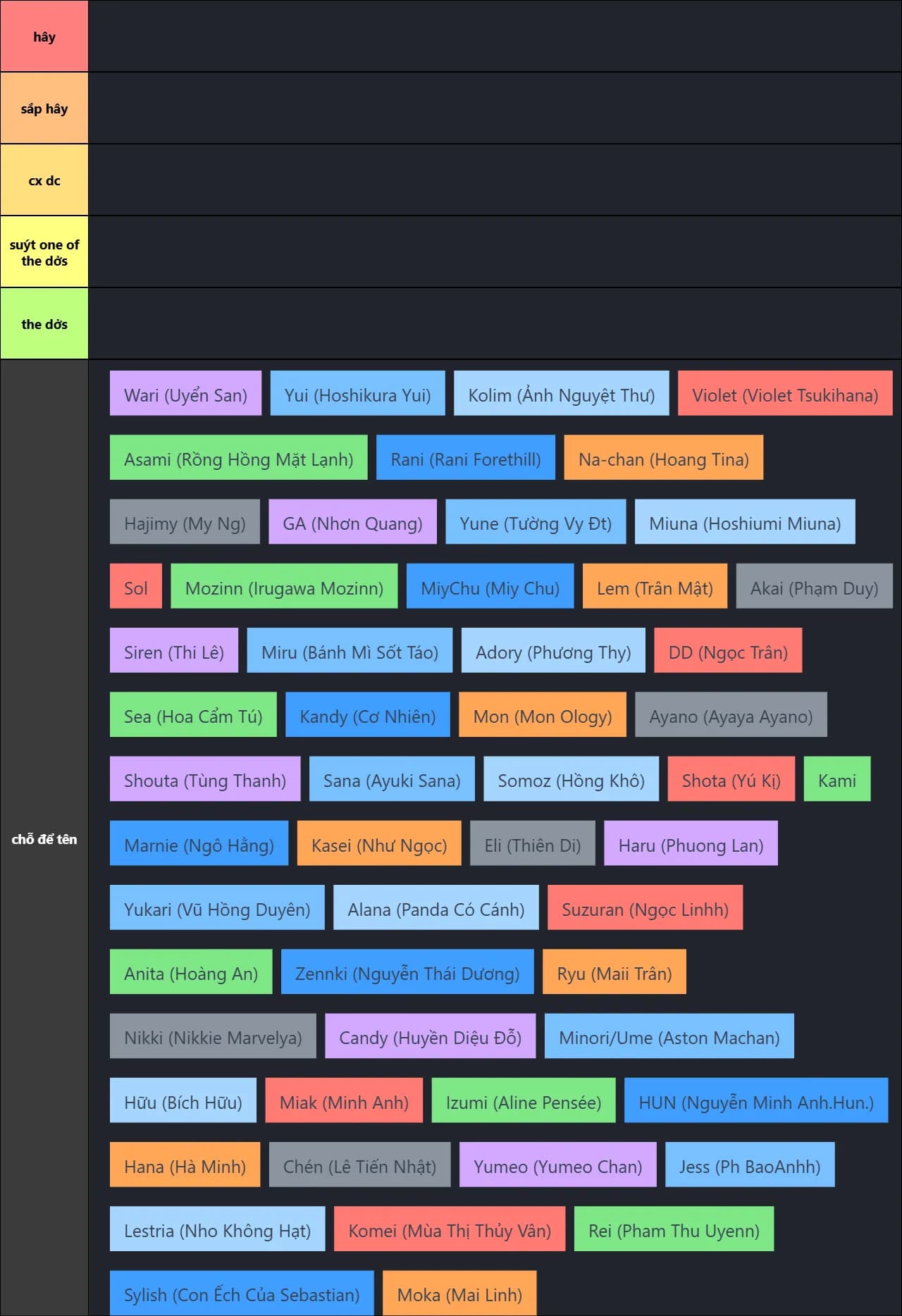The width and height of the screenshot is (902, 1316).
Task: Select the Chén (Lê Tiến Nhật) tile
Action: click(x=359, y=1166)
